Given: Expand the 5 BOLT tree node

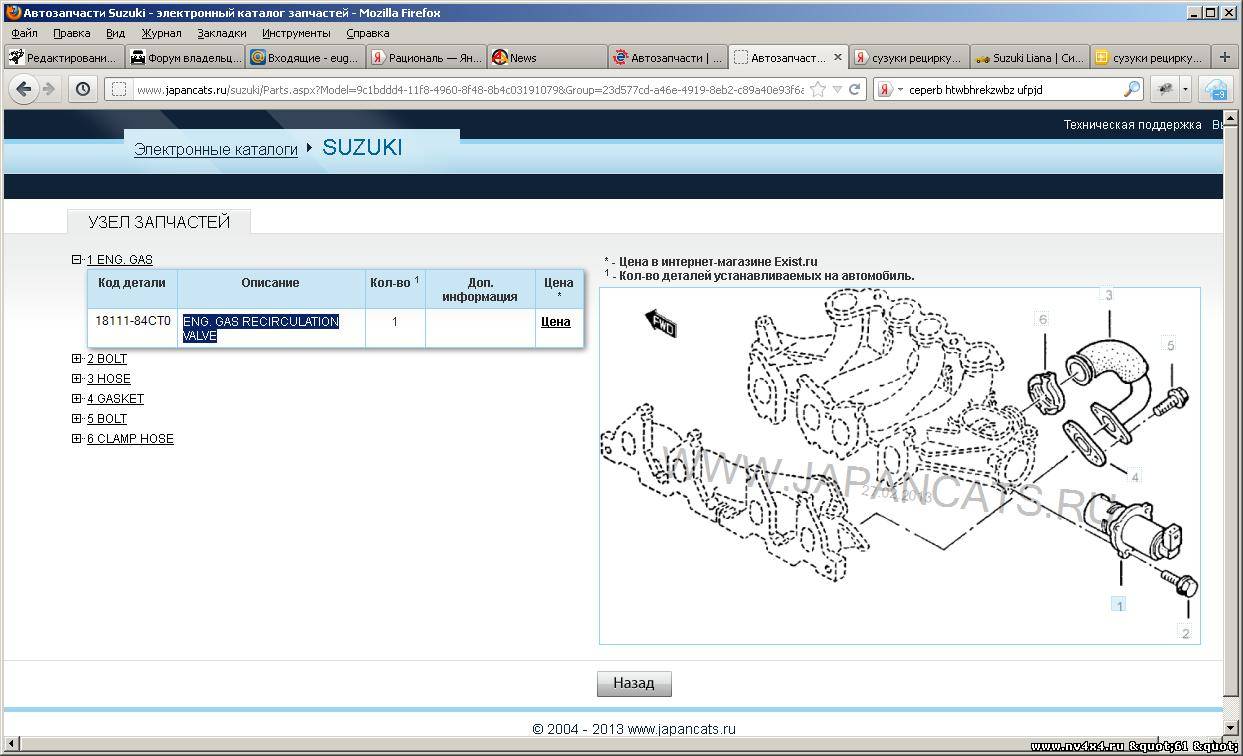Looking at the screenshot, I should [x=77, y=419].
